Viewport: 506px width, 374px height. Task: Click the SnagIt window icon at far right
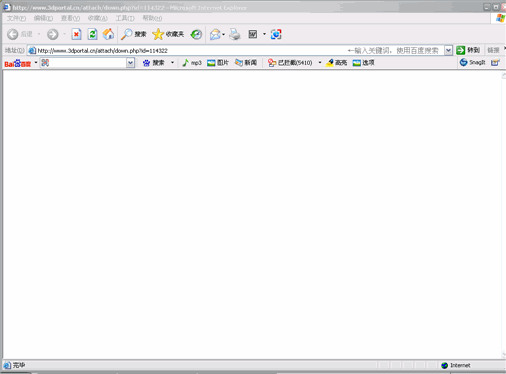tap(495, 62)
